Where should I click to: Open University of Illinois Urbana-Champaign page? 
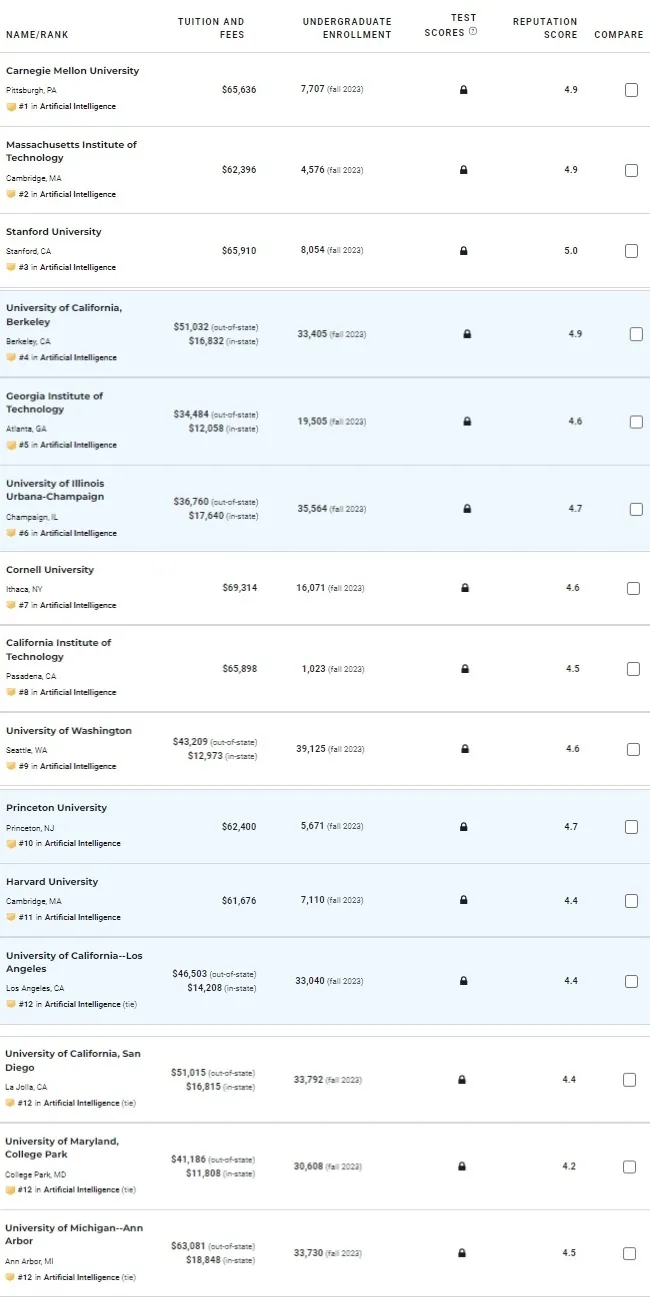coord(55,490)
